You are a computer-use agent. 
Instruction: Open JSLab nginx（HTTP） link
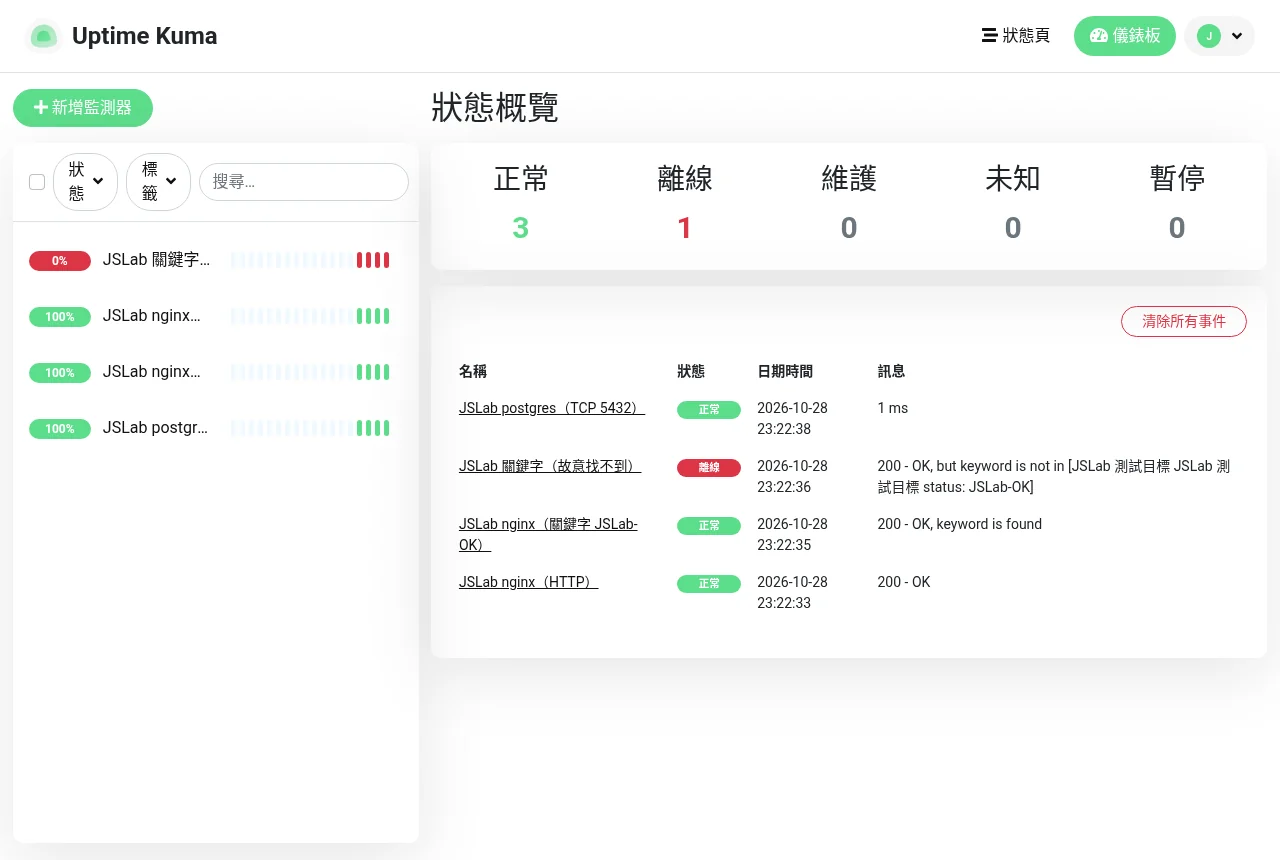(x=528, y=582)
